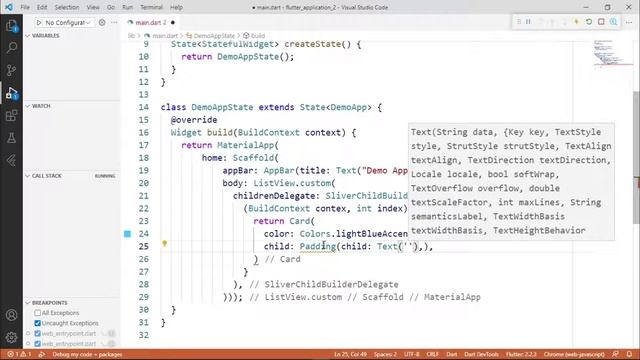Open launch.json with the gear icon
The width and height of the screenshot is (640, 360).
pyautogui.click(x=102, y=22)
